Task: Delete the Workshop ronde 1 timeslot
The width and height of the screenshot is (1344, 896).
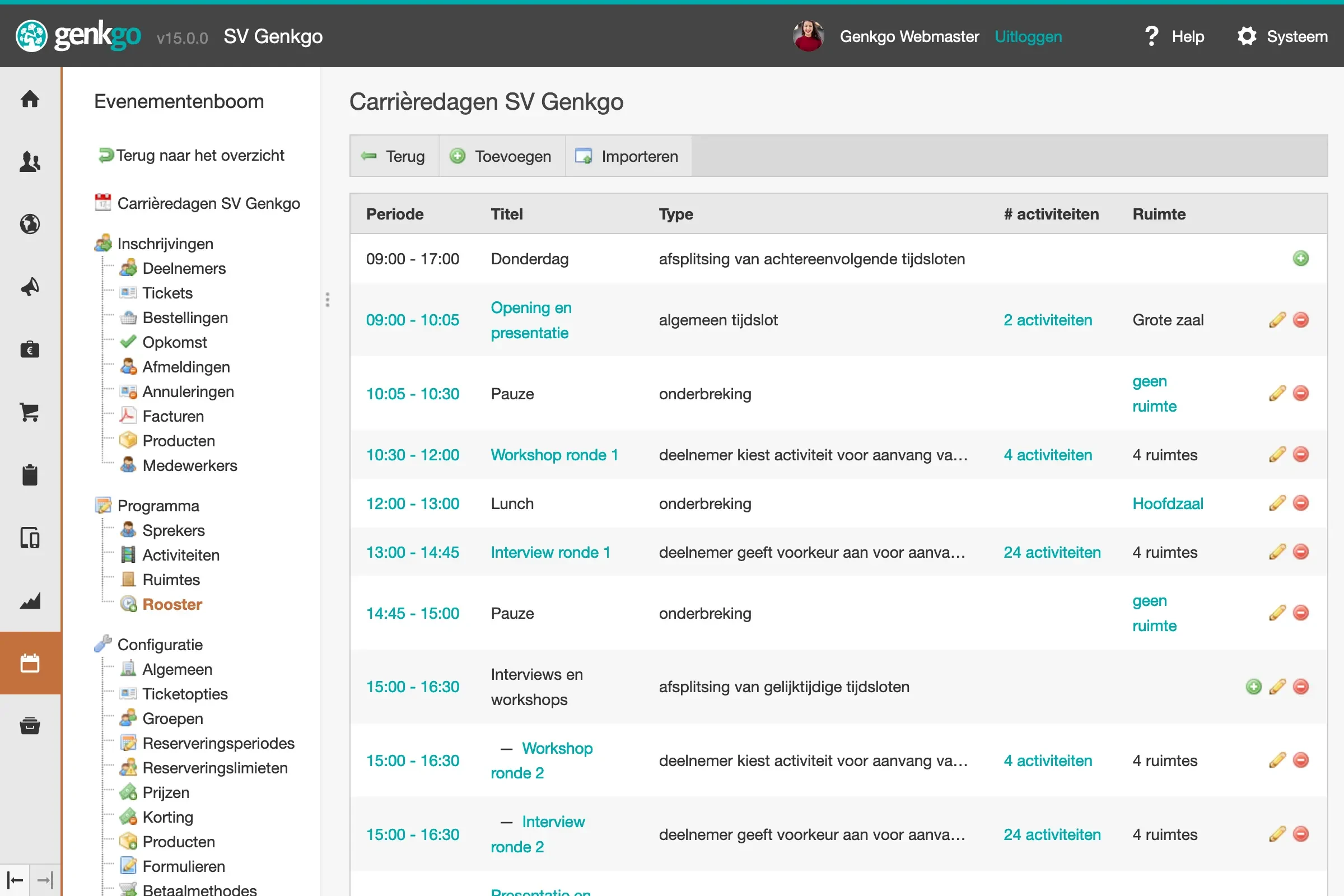Action: pyautogui.click(x=1300, y=455)
